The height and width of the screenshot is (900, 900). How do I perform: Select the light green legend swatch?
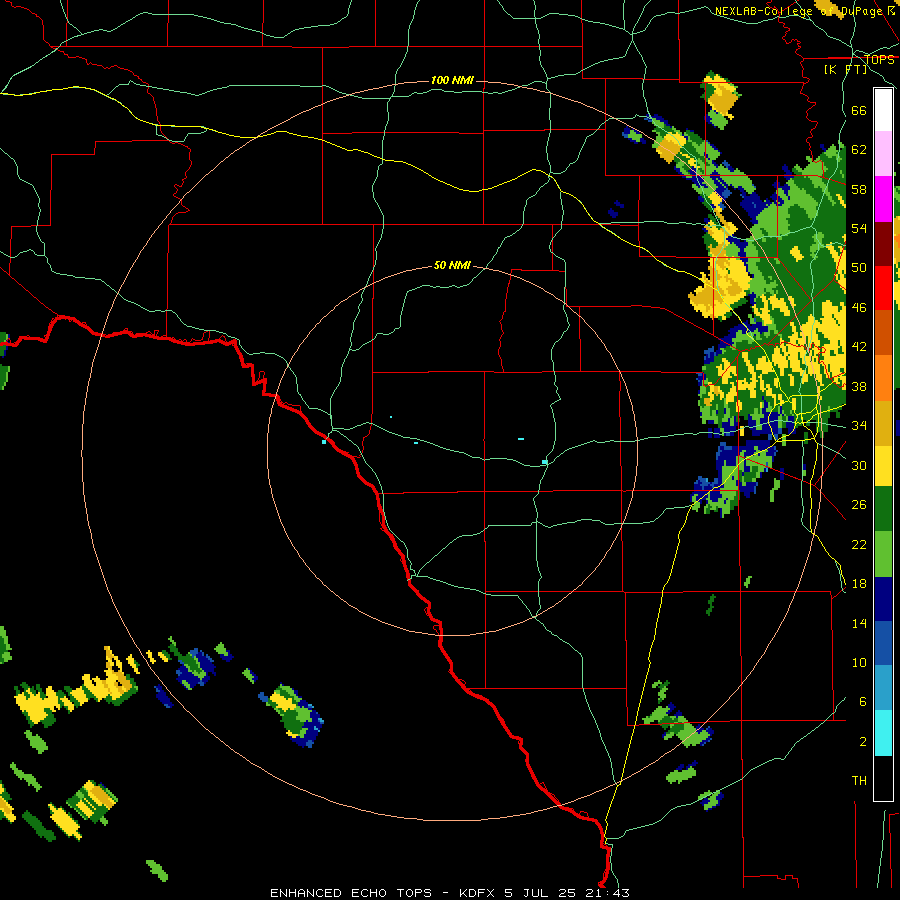point(883,554)
